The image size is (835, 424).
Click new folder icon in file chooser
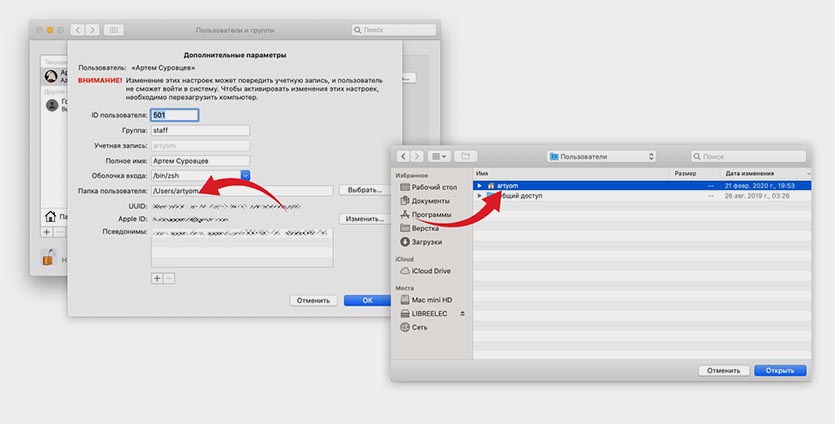pyautogui.click(x=465, y=157)
